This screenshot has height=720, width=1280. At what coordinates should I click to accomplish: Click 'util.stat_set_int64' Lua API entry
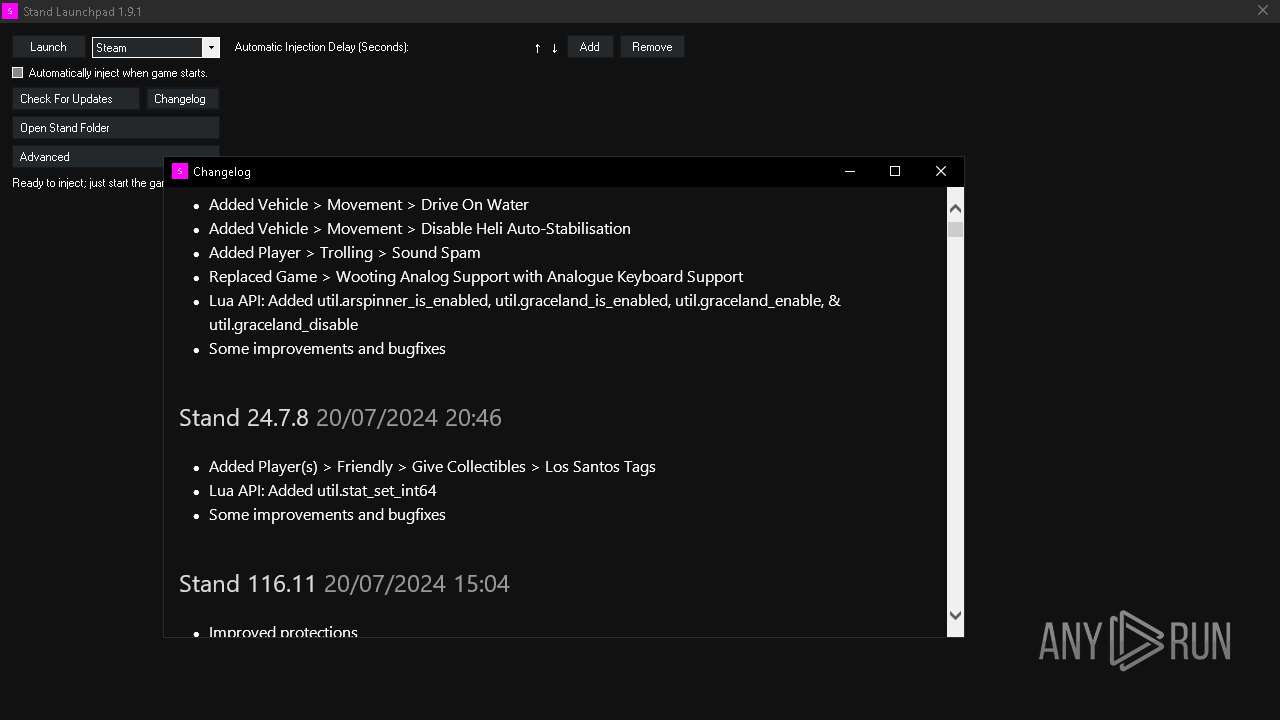coord(323,491)
